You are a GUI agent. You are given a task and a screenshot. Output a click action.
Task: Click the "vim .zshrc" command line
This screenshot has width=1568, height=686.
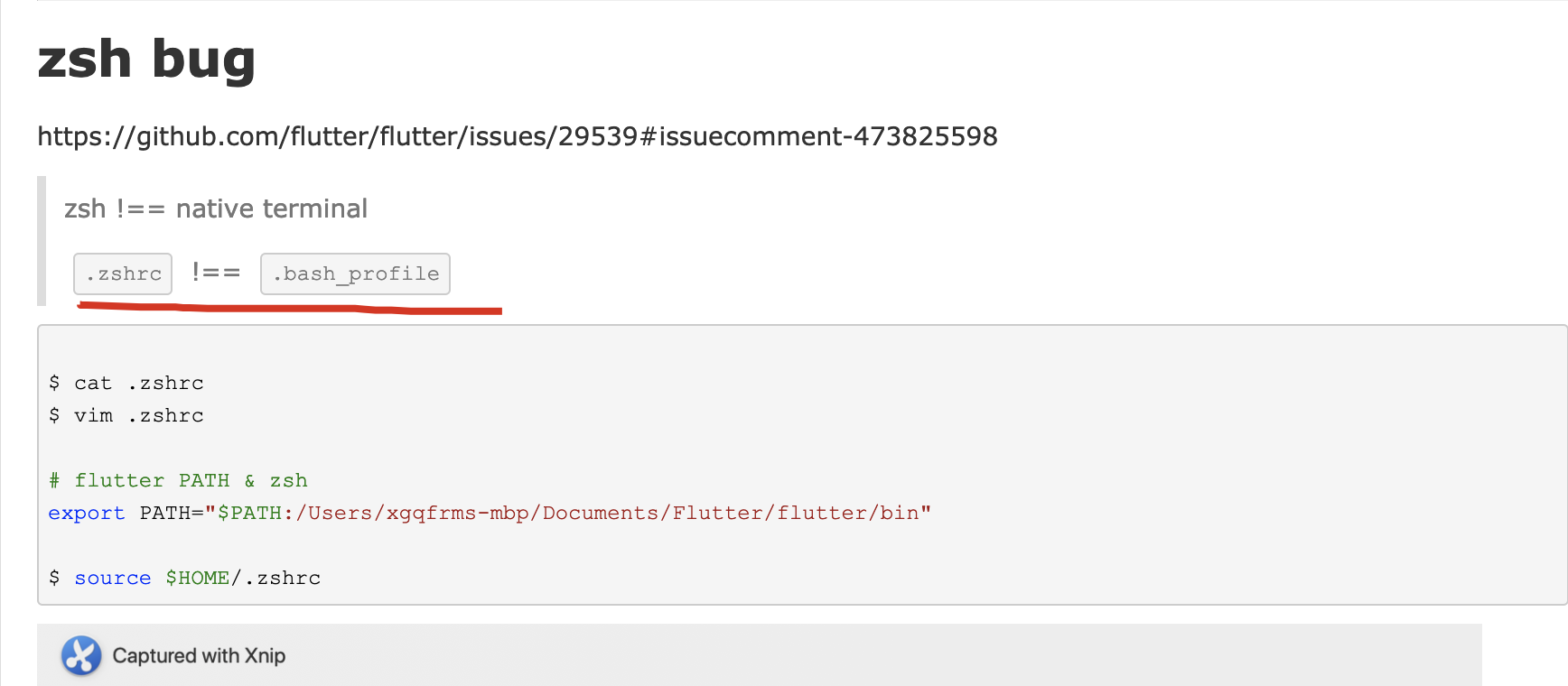point(138,415)
